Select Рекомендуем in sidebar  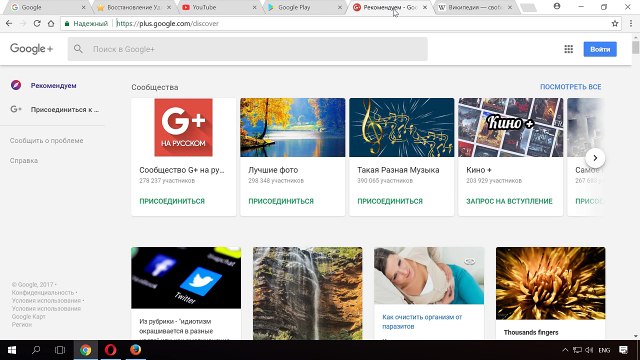tap(53, 86)
